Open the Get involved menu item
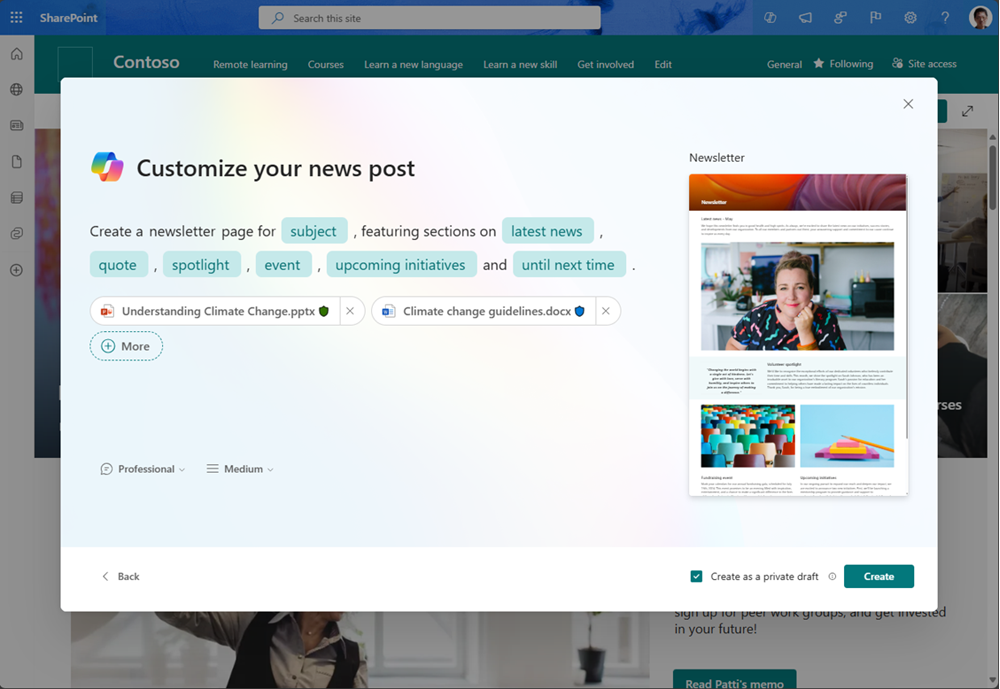This screenshot has width=1000, height=689. [605, 64]
